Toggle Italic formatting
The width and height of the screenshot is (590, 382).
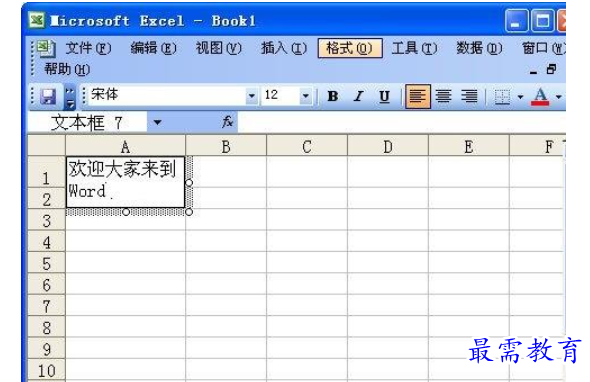pos(359,96)
